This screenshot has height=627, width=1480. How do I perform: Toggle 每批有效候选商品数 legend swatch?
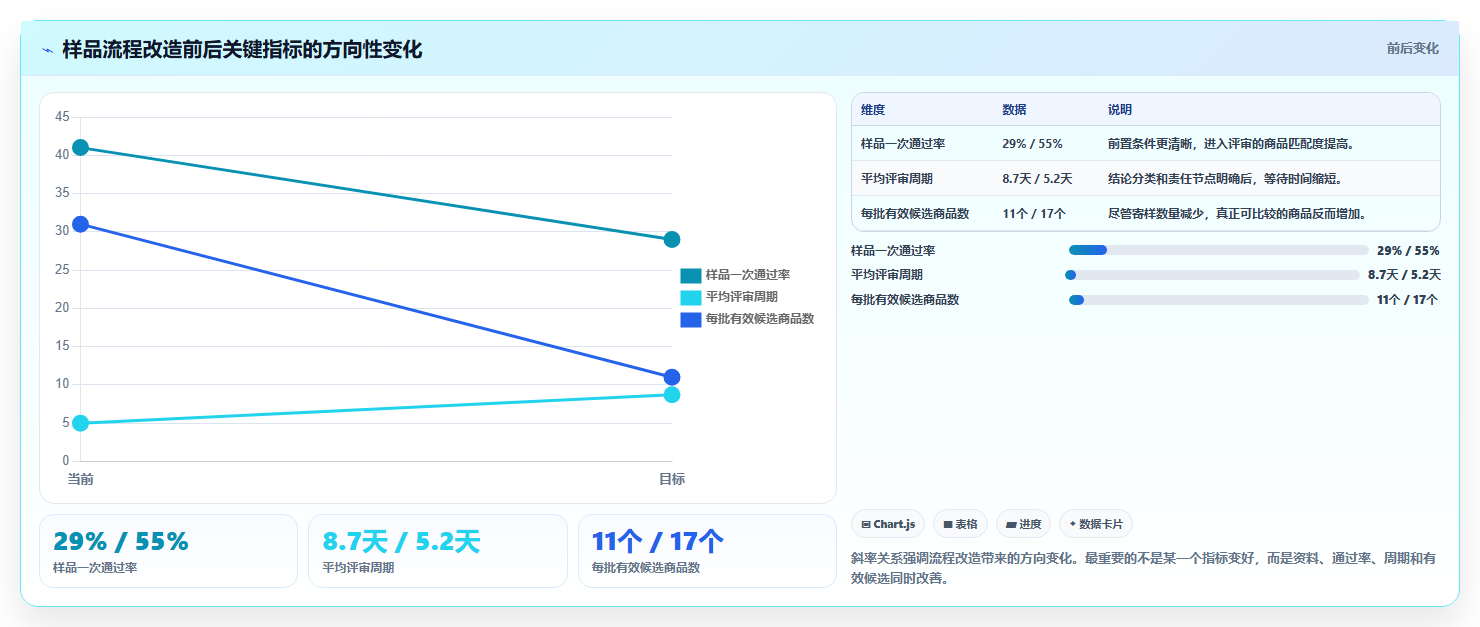point(690,319)
